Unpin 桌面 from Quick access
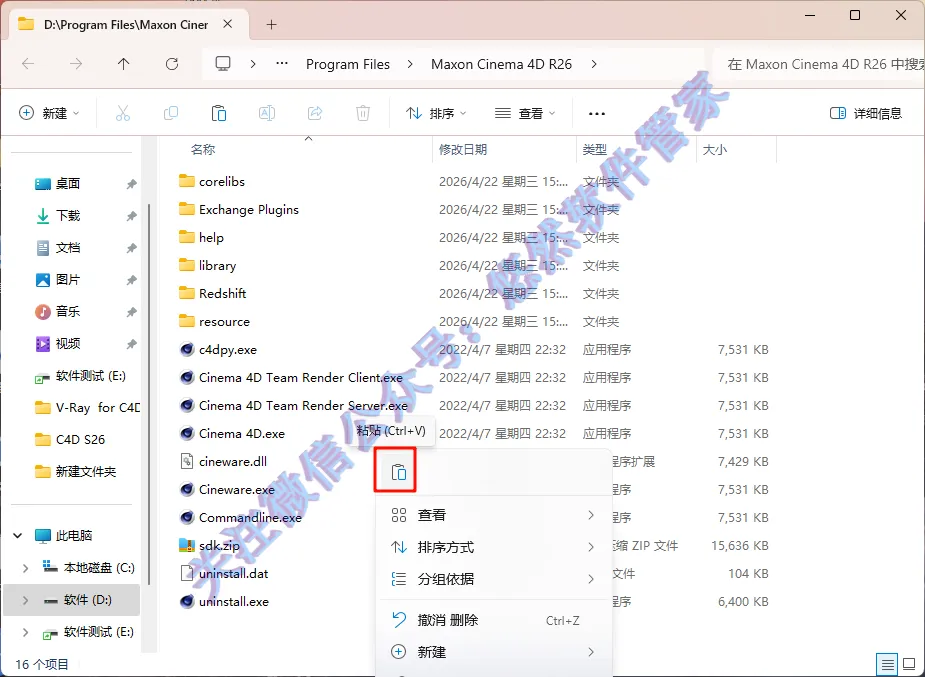925x677 pixels. (131, 184)
